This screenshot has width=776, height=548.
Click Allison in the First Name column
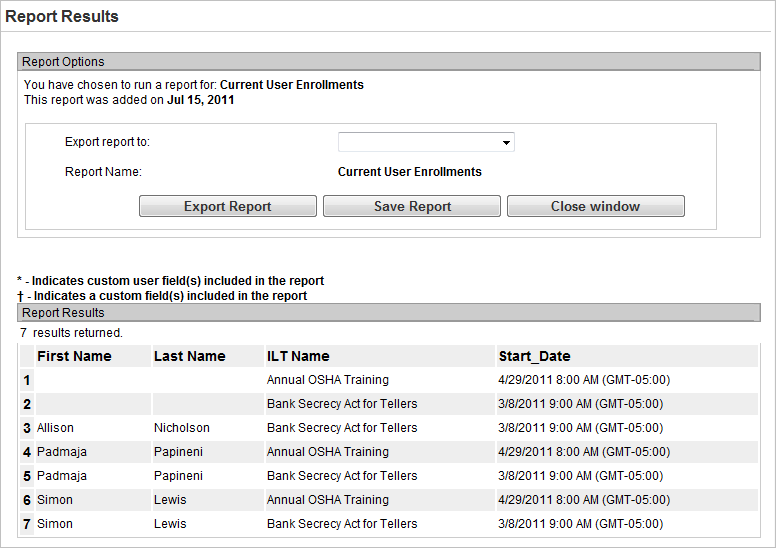55,428
